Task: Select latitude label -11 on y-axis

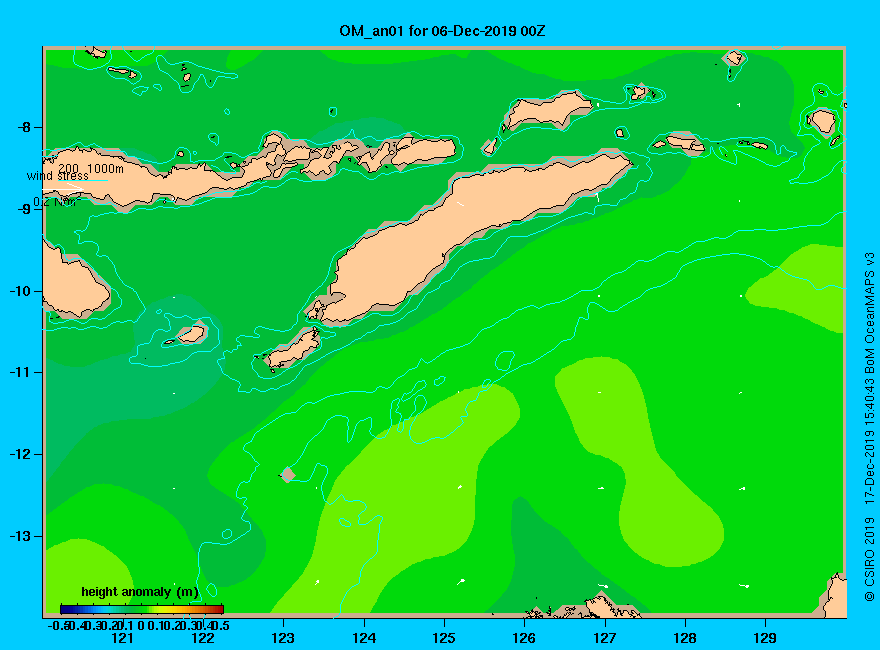Action: pyautogui.click(x=20, y=373)
